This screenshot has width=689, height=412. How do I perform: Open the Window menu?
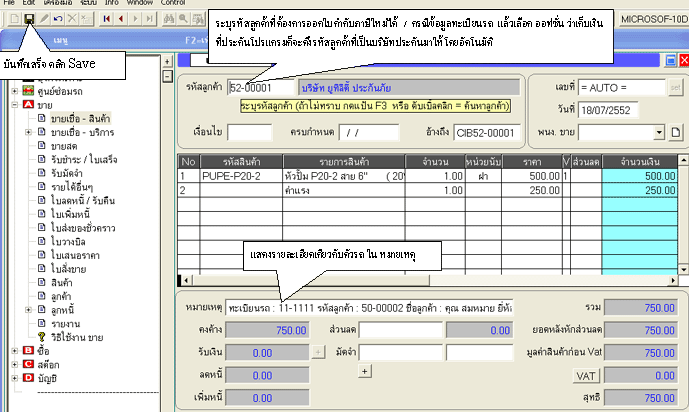click(139, 4)
